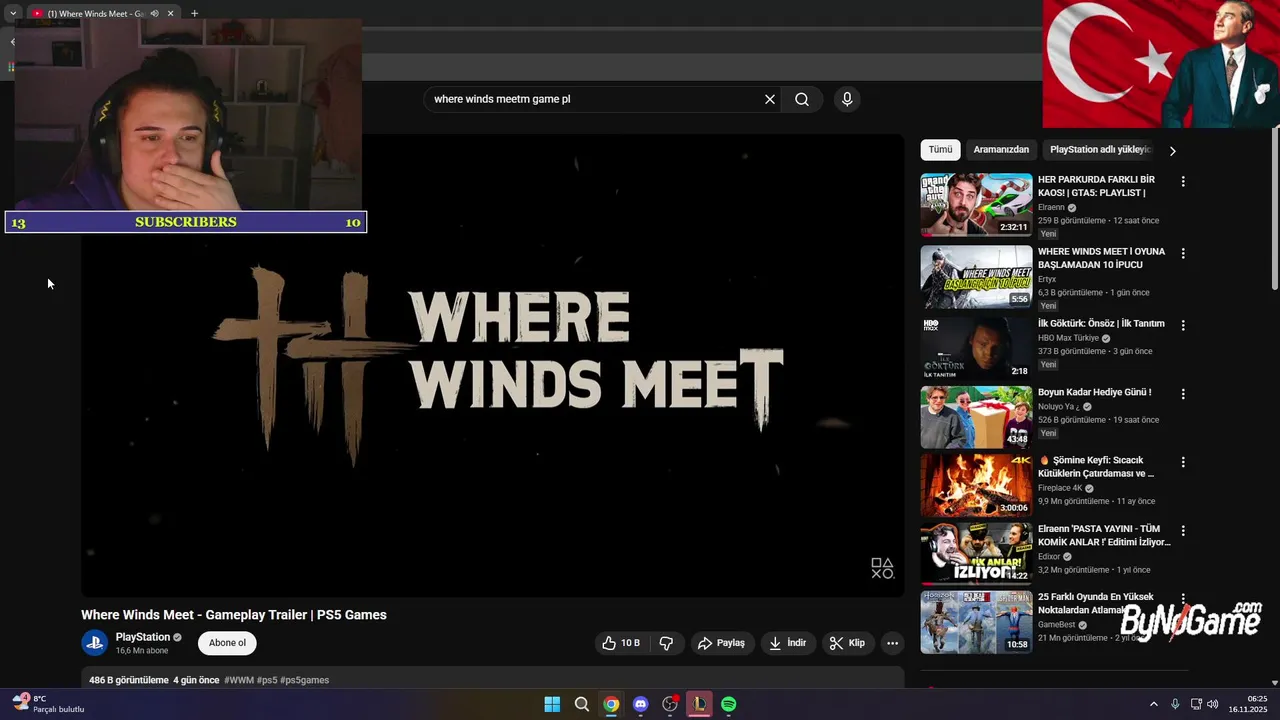This screenshot has width=1280, height=720.
Task: Open options for İlk Göktürk video
Action: [x=1183, y=326]
